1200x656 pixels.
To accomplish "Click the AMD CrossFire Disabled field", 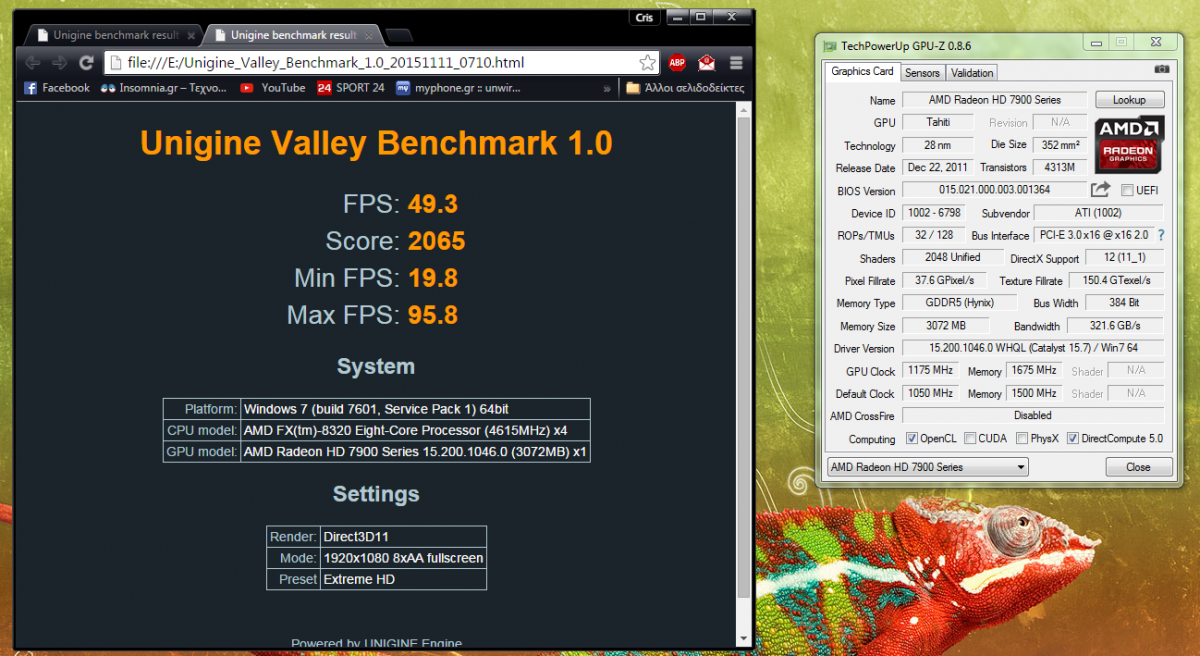I will pos(1032,415).
